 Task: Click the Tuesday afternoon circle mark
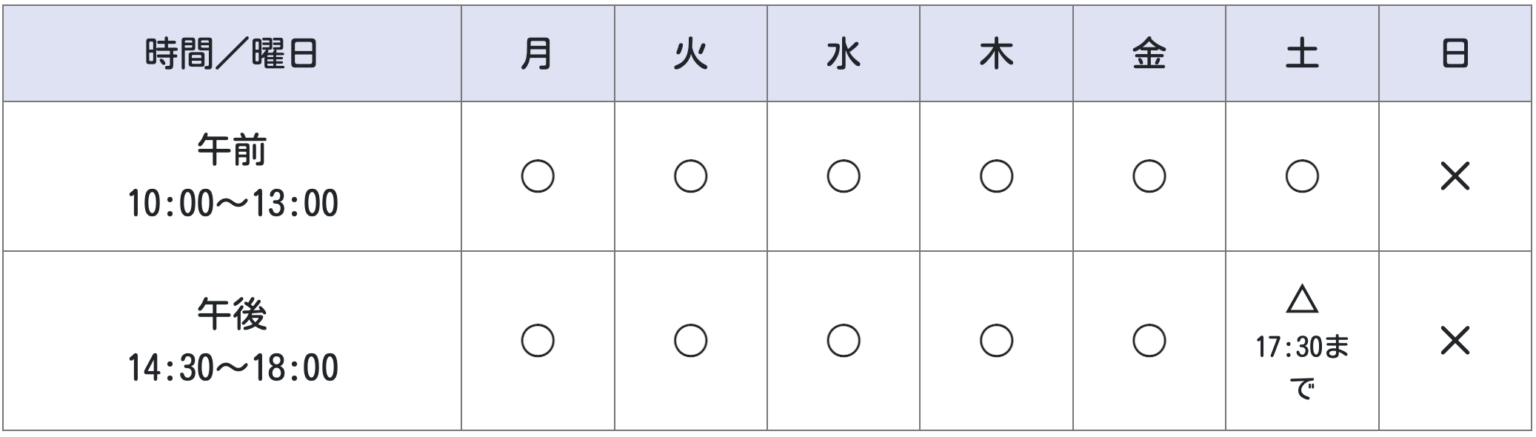691,341
